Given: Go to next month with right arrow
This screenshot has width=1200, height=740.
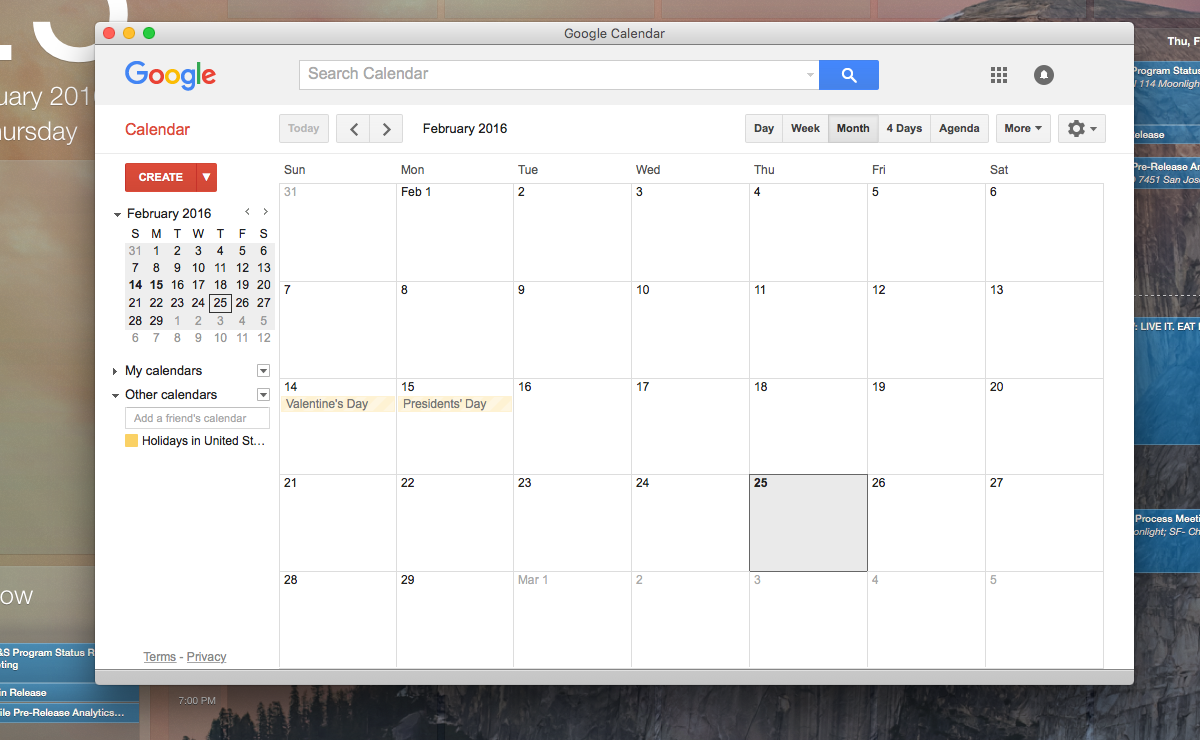Looking at the screenshot, I should pos(387,129).
